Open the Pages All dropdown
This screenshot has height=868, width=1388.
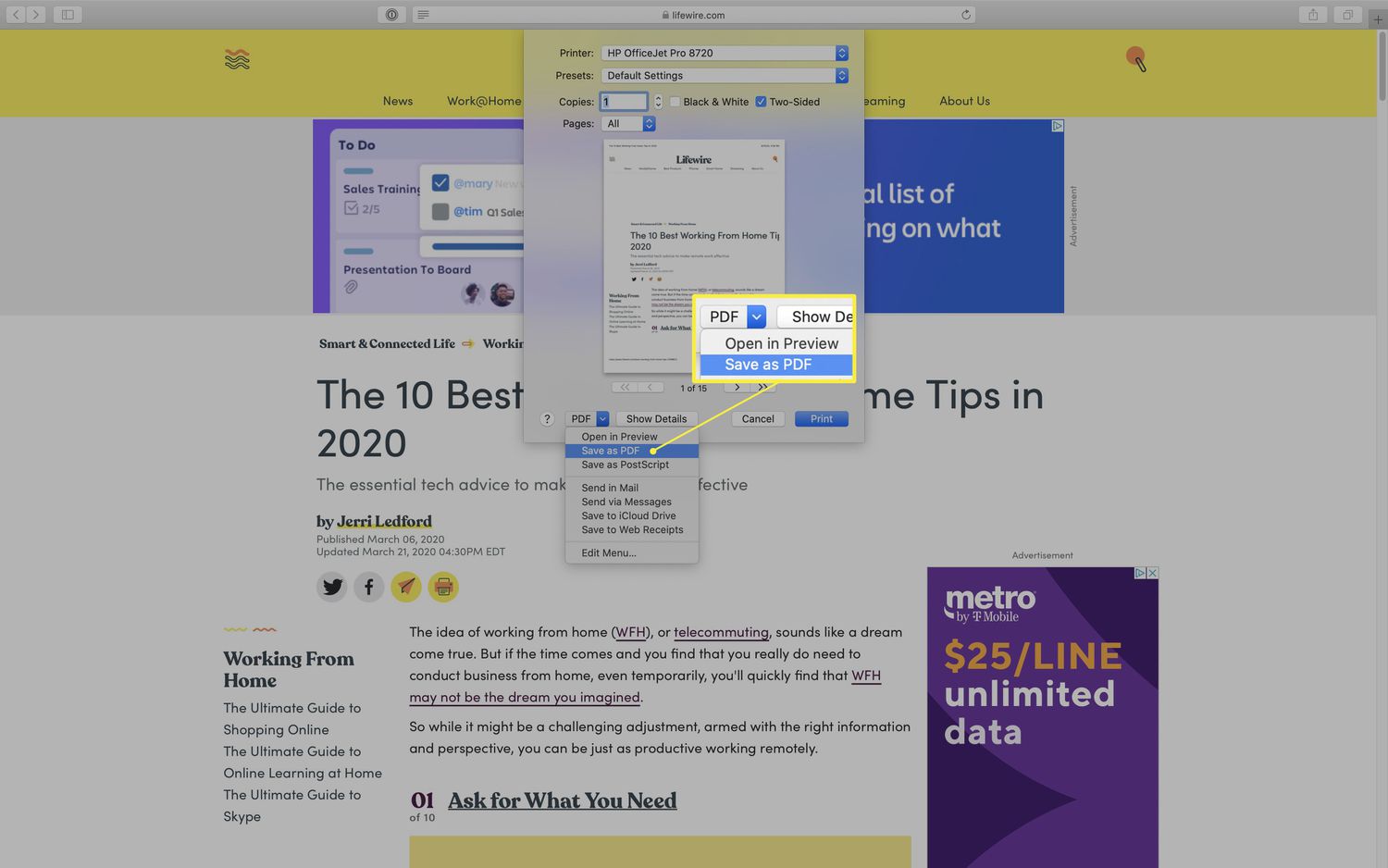click(628, 124)
